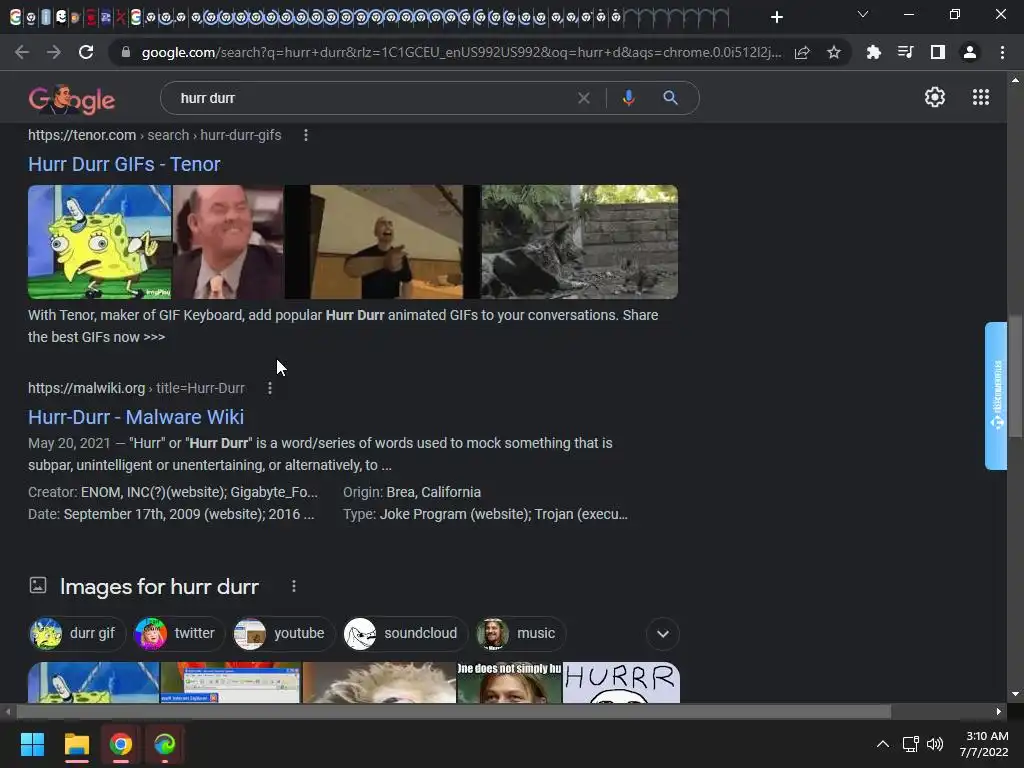The image size is (1024, 768).
Task: Share this page from address bar
Action: click(802, 52)
